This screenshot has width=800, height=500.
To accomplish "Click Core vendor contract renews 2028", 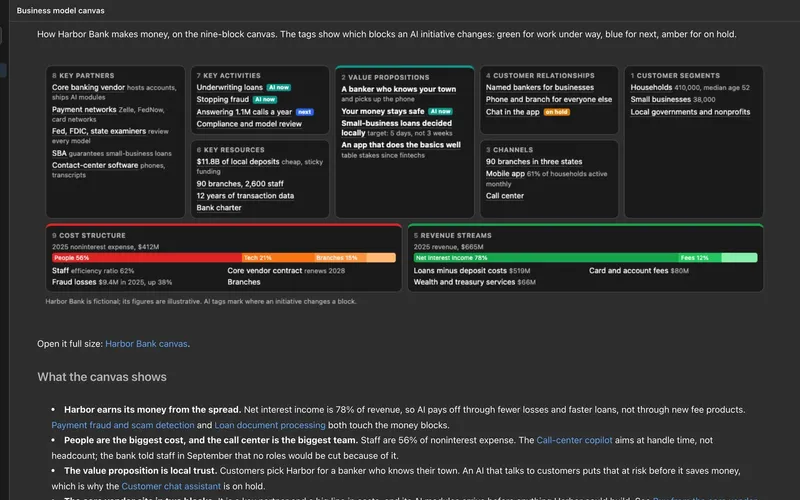I will point(286,271).
